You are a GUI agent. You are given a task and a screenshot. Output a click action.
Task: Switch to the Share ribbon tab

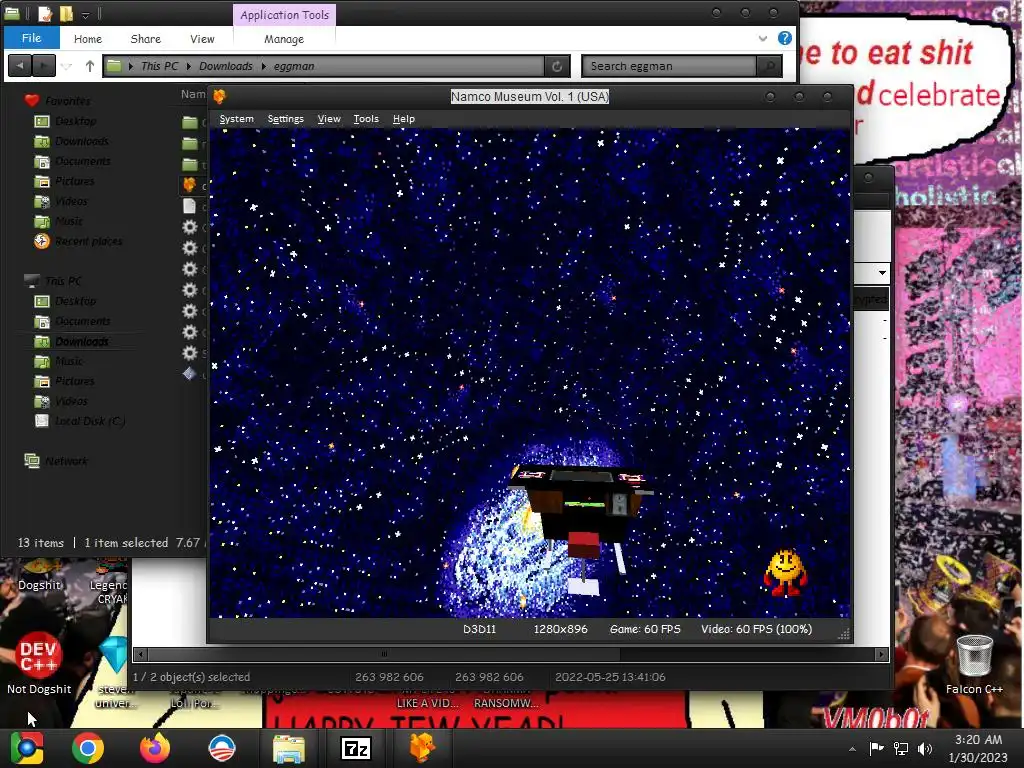click(x=146, y=39)
